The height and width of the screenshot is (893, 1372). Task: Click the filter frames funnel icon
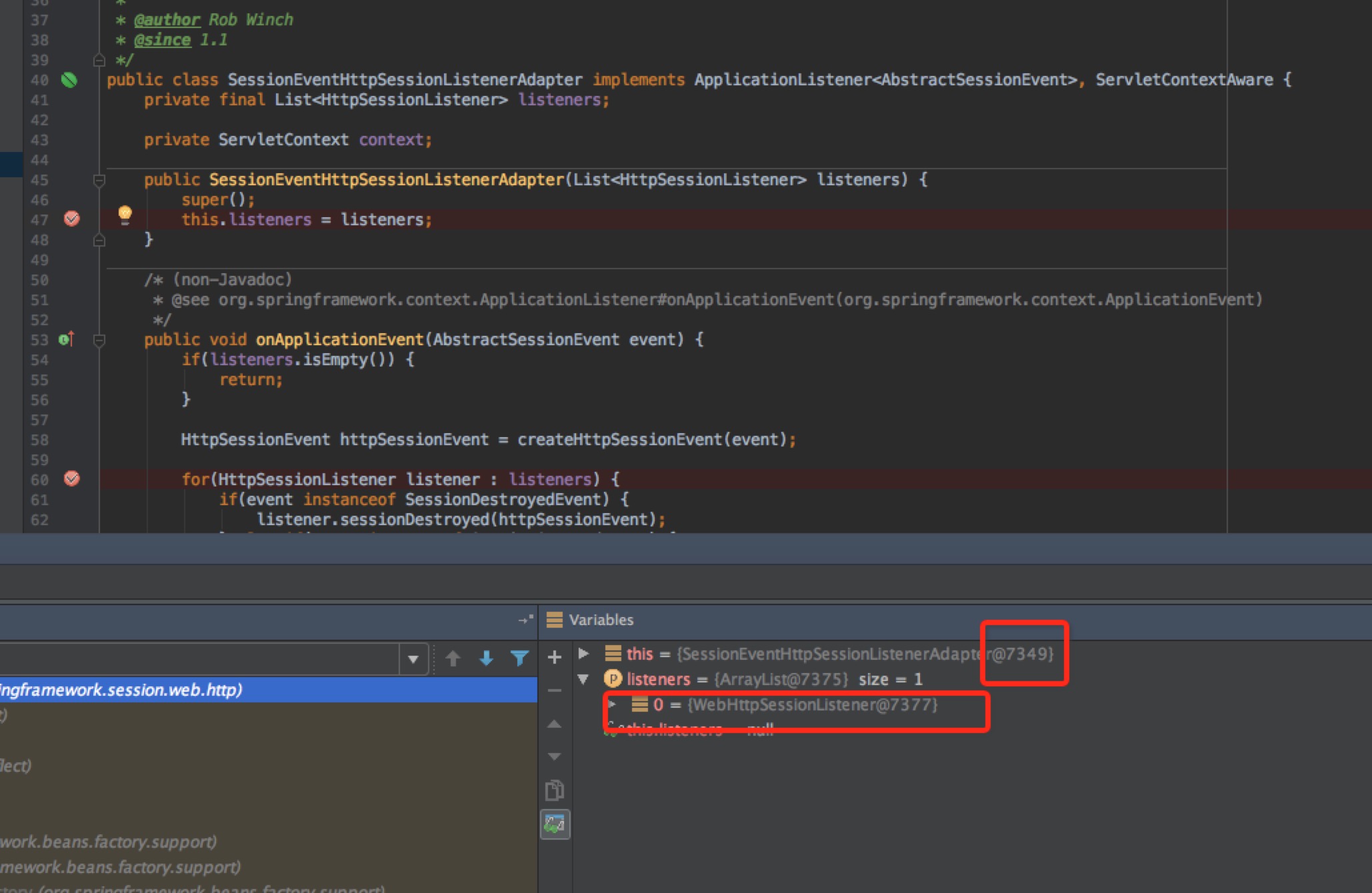tap(519, 659)
